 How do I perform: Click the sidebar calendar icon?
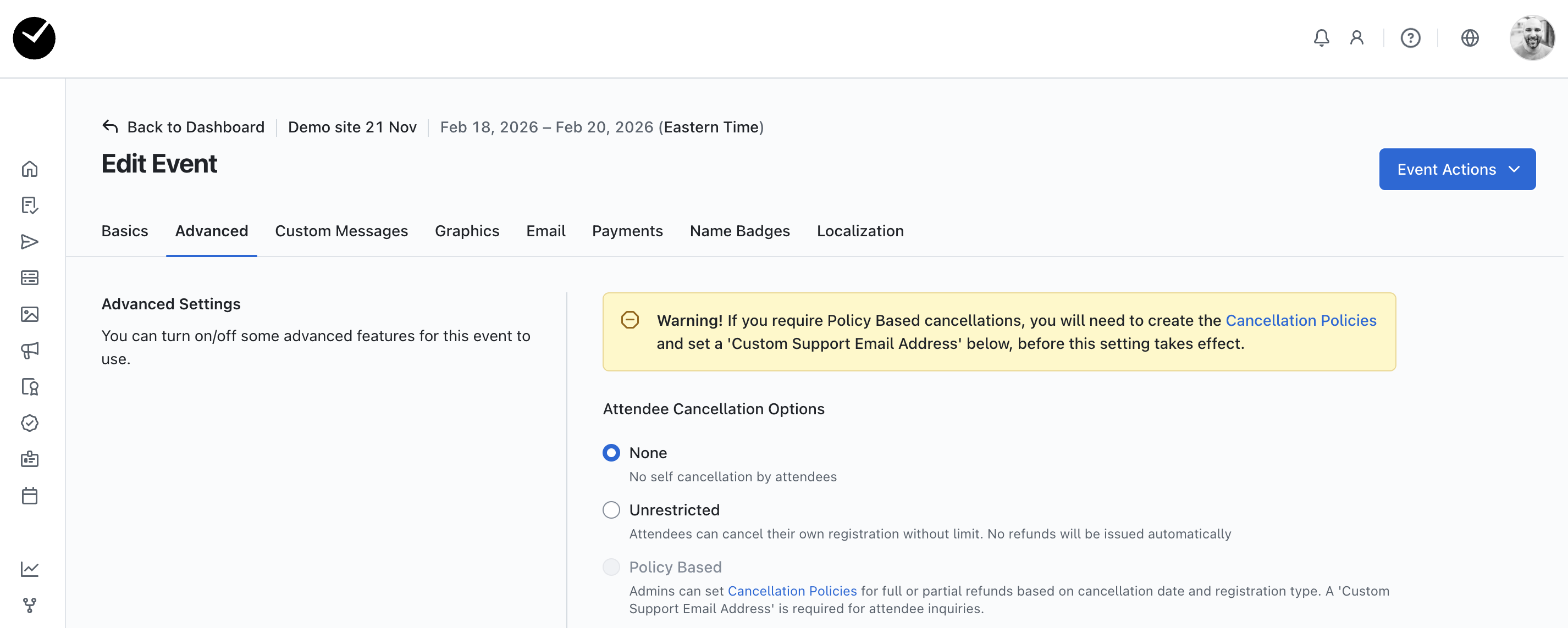click(29, 496)
